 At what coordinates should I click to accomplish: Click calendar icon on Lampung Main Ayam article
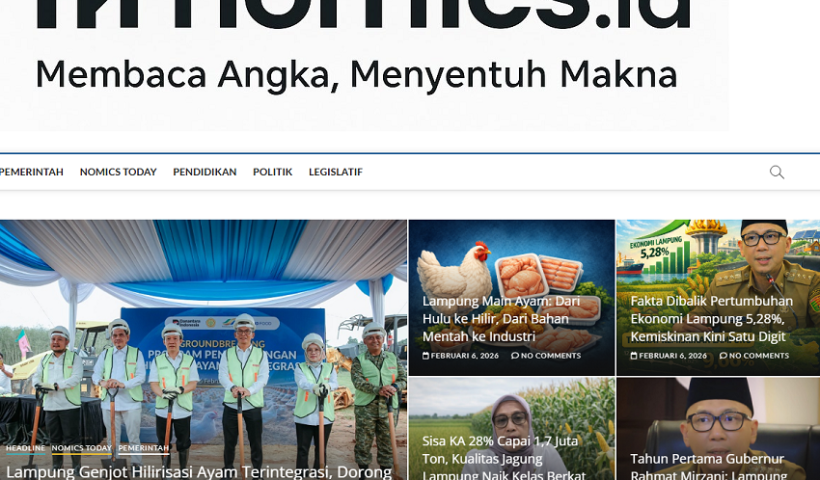[x=426, y=356]
